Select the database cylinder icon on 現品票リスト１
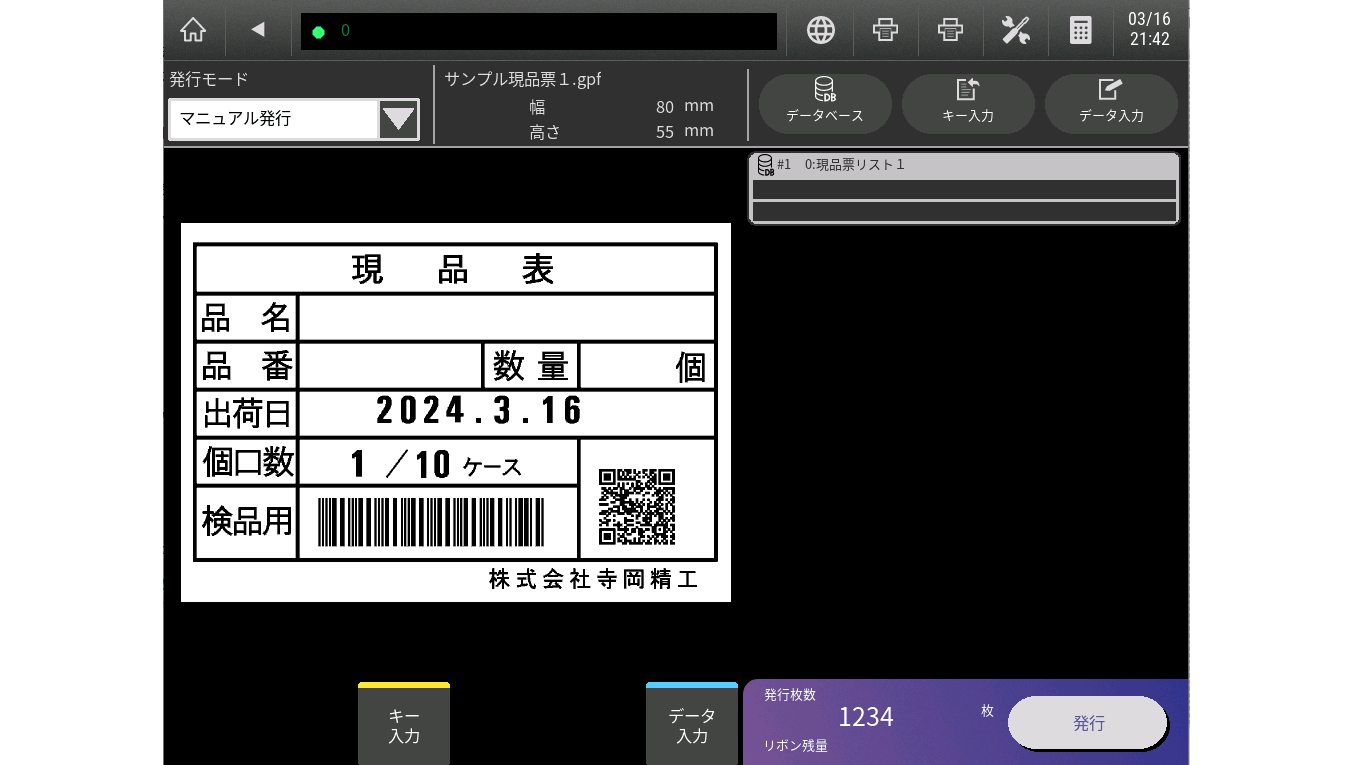The image size is (1353, 765). [x=765, y=164]
